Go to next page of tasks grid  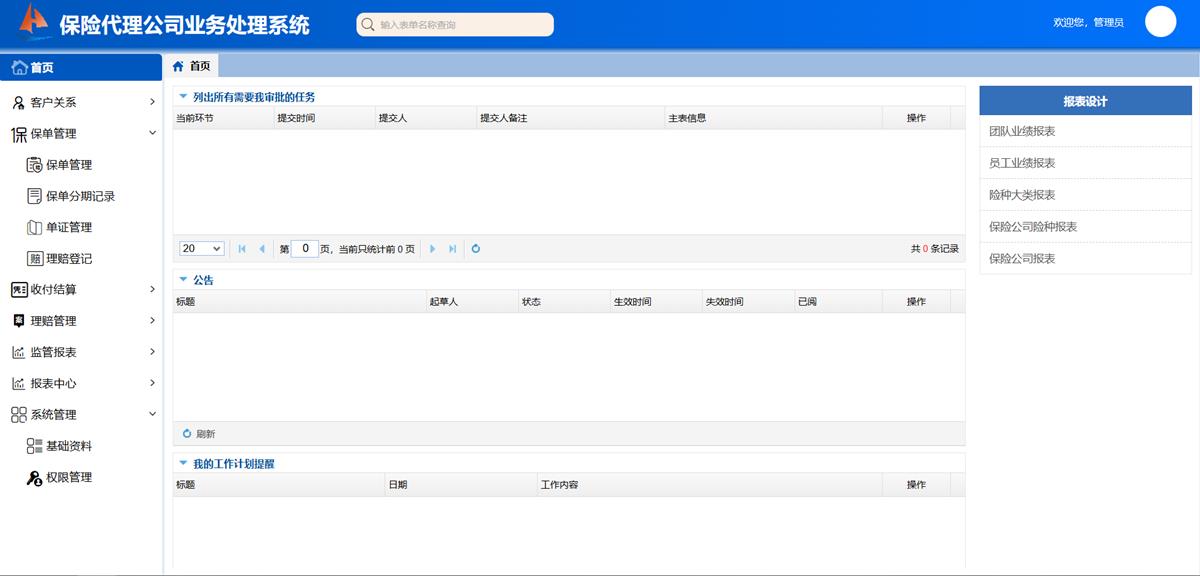[432, 249]
